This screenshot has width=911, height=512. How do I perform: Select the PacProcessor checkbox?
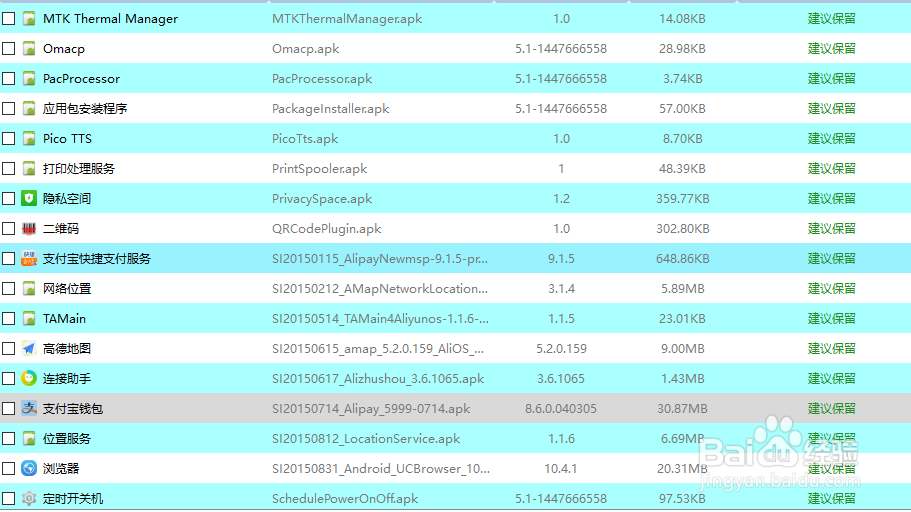(x=9, y=78)
